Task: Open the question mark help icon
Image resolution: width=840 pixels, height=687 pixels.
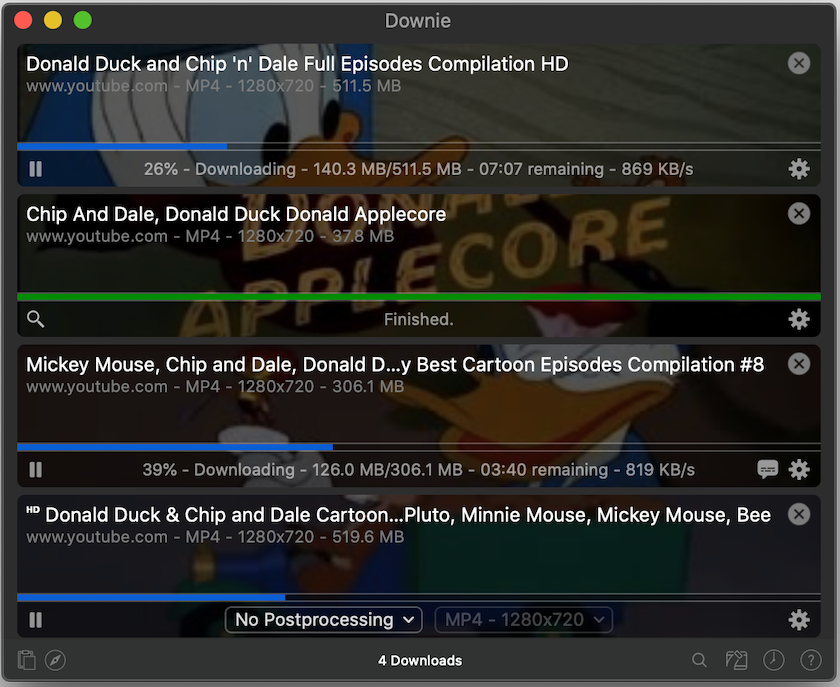Action: (811, 660)
